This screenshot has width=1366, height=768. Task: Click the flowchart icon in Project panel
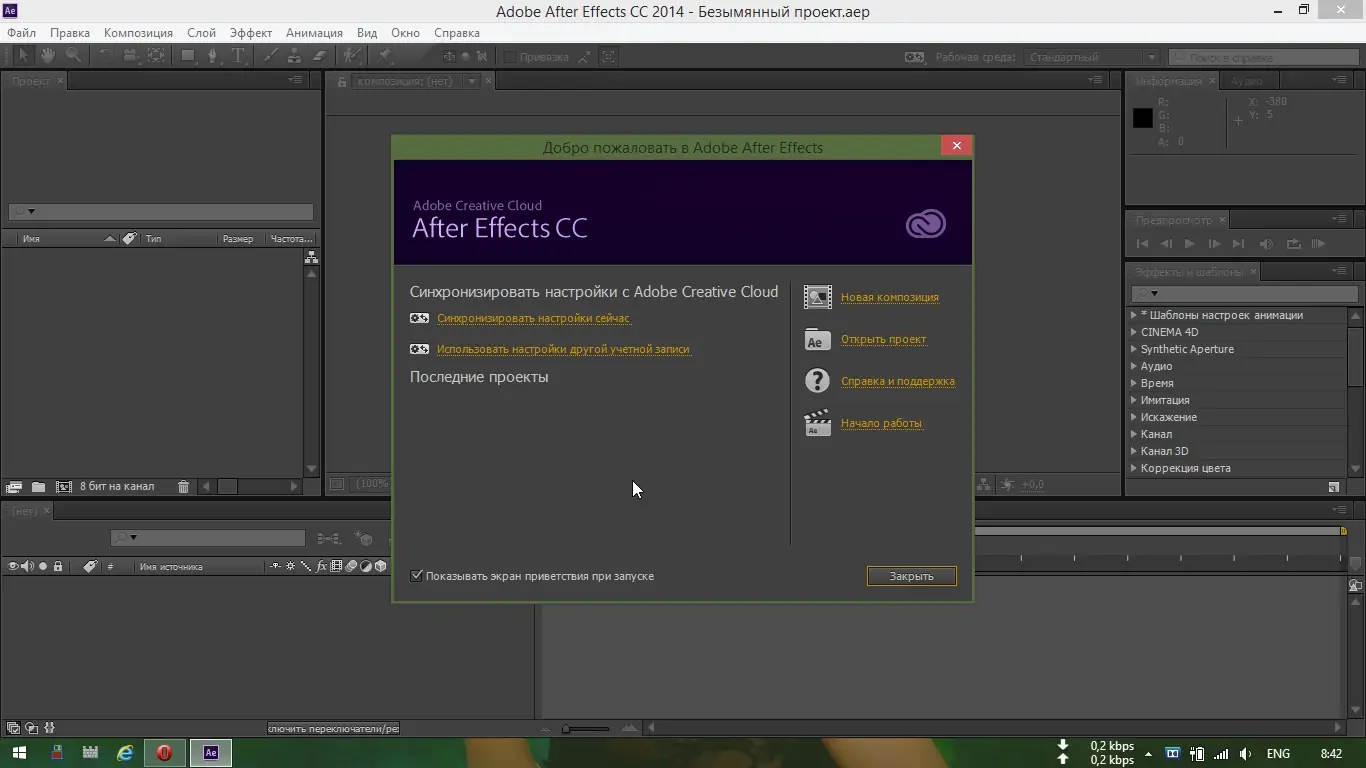[311, 257]
